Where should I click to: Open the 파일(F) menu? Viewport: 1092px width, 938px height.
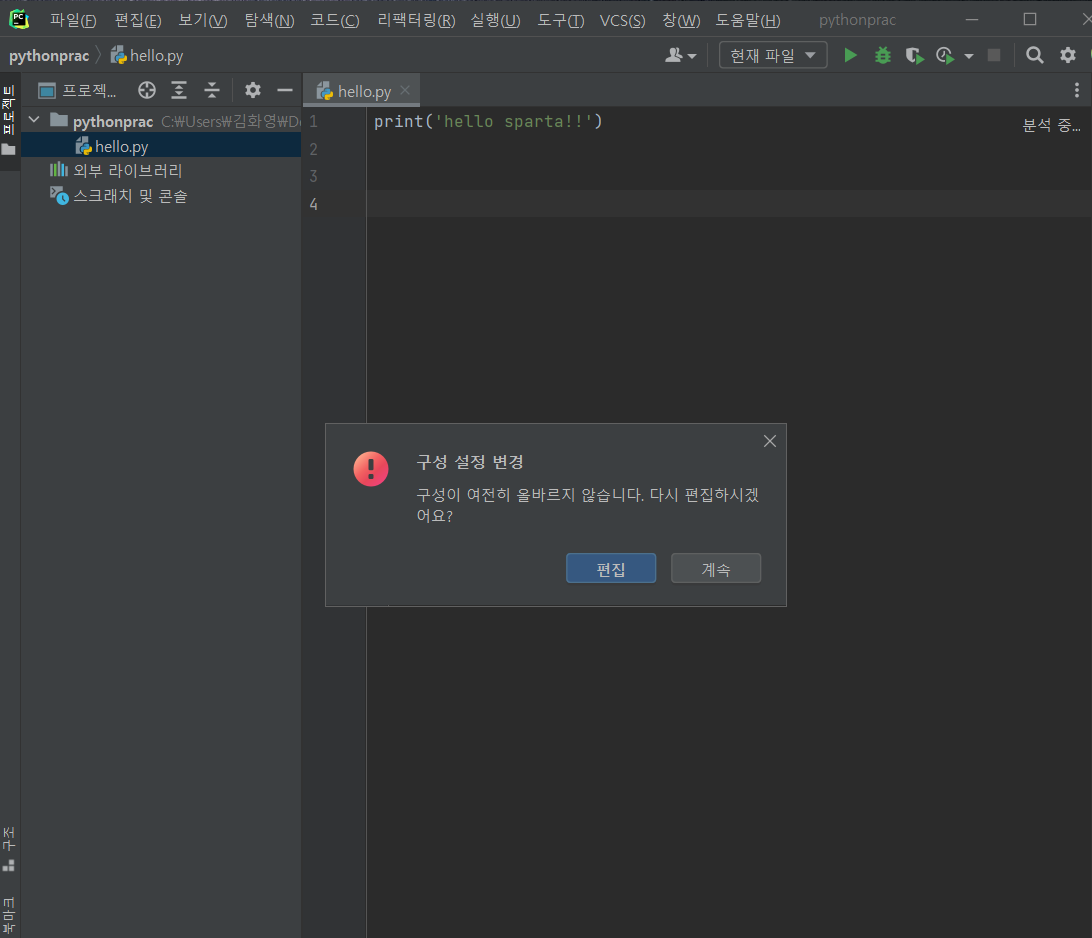[x=72, y=20]
